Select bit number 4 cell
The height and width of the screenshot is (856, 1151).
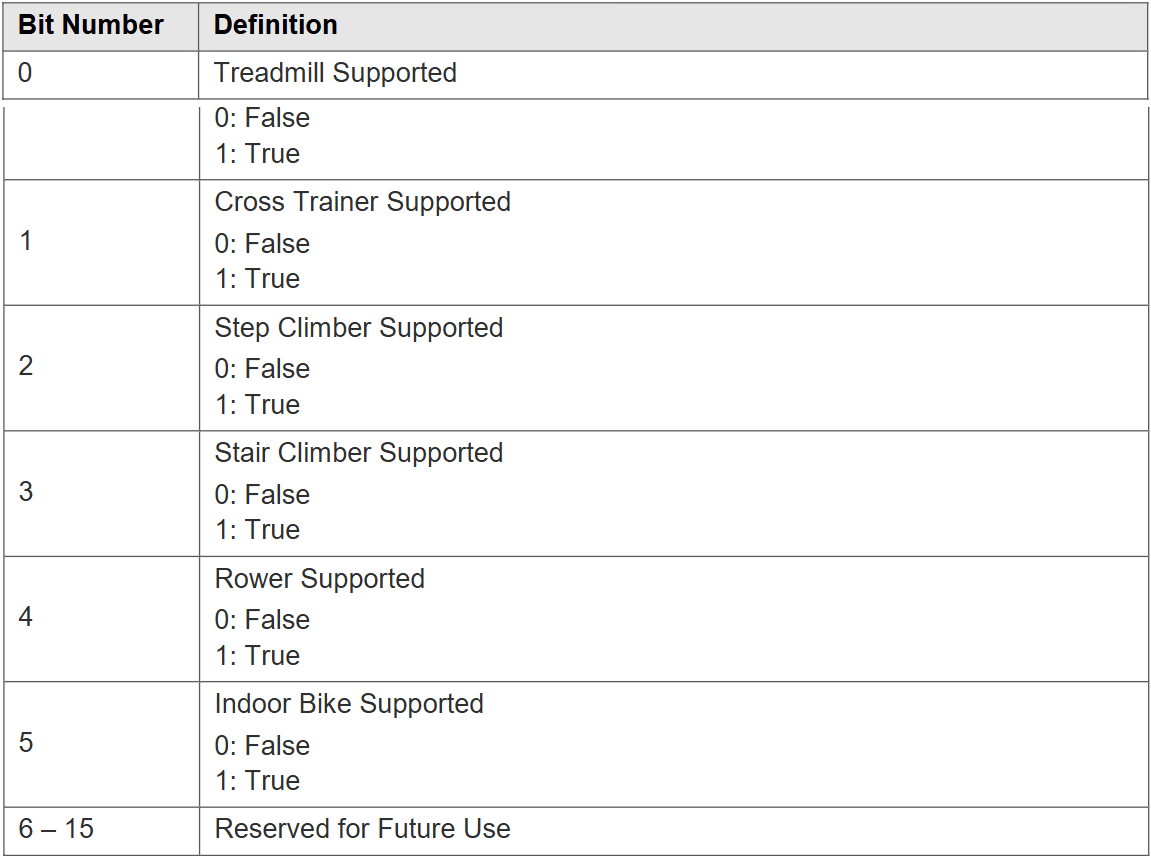click(26, 617)
